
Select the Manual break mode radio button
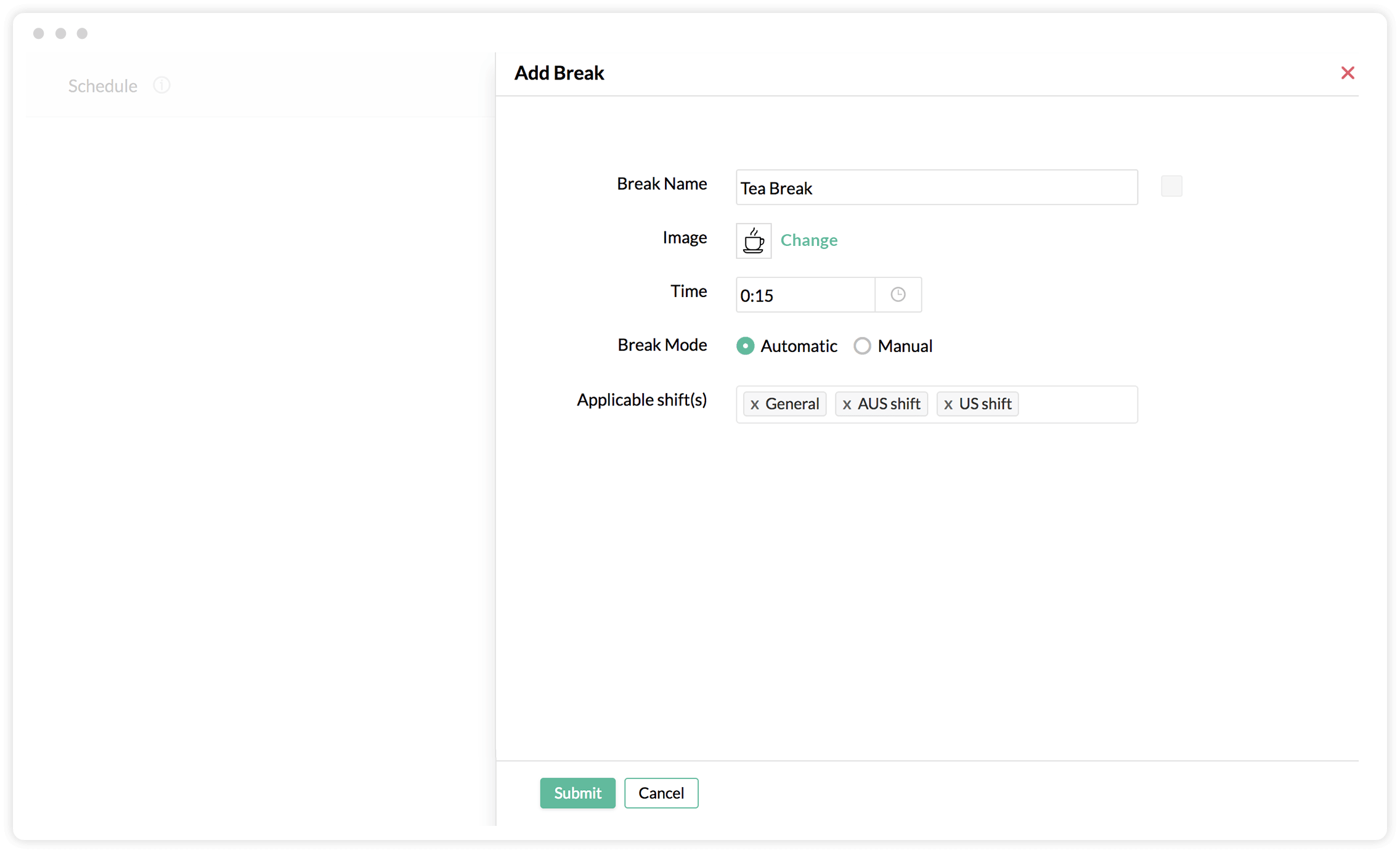coord(862,346)
